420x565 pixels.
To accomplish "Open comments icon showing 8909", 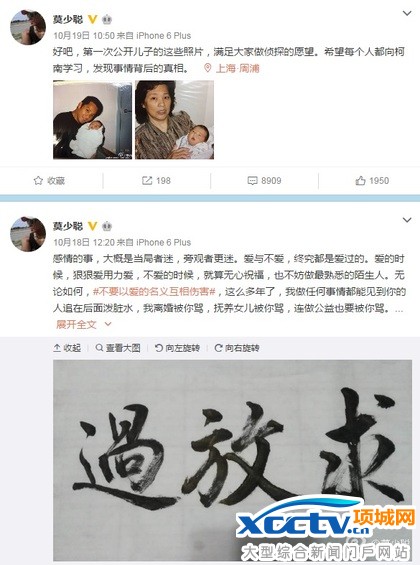I will [253, 181].
